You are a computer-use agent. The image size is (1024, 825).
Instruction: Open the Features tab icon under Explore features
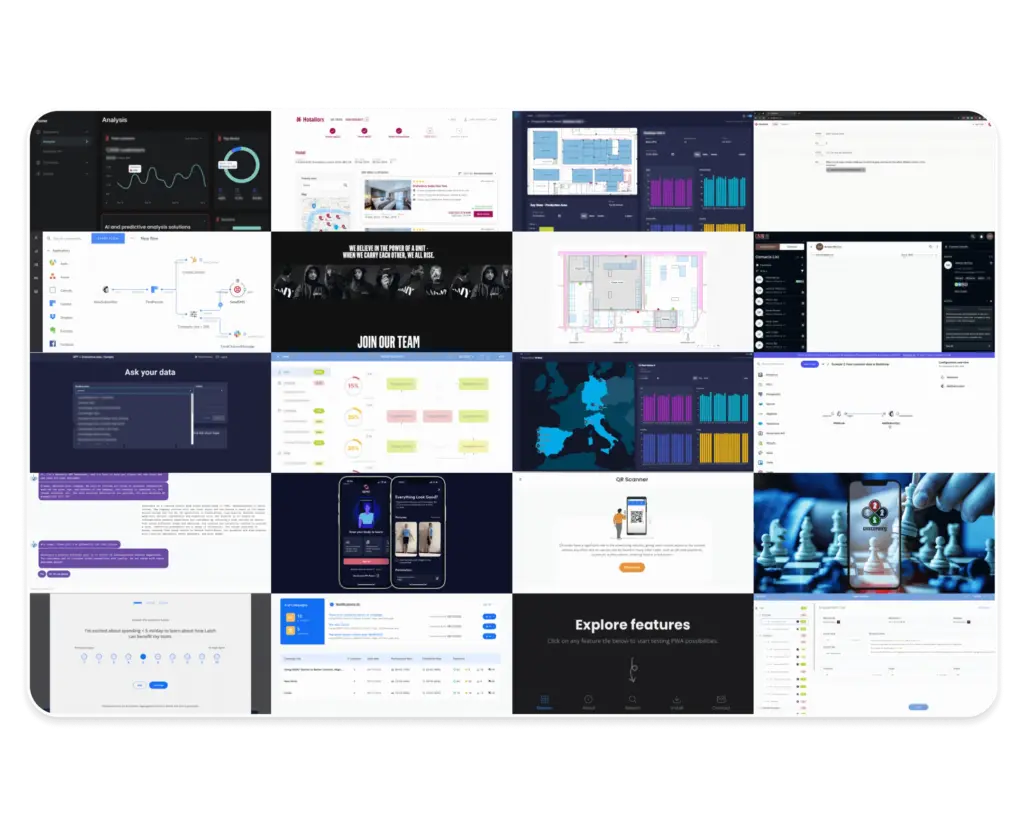[544, 700]
